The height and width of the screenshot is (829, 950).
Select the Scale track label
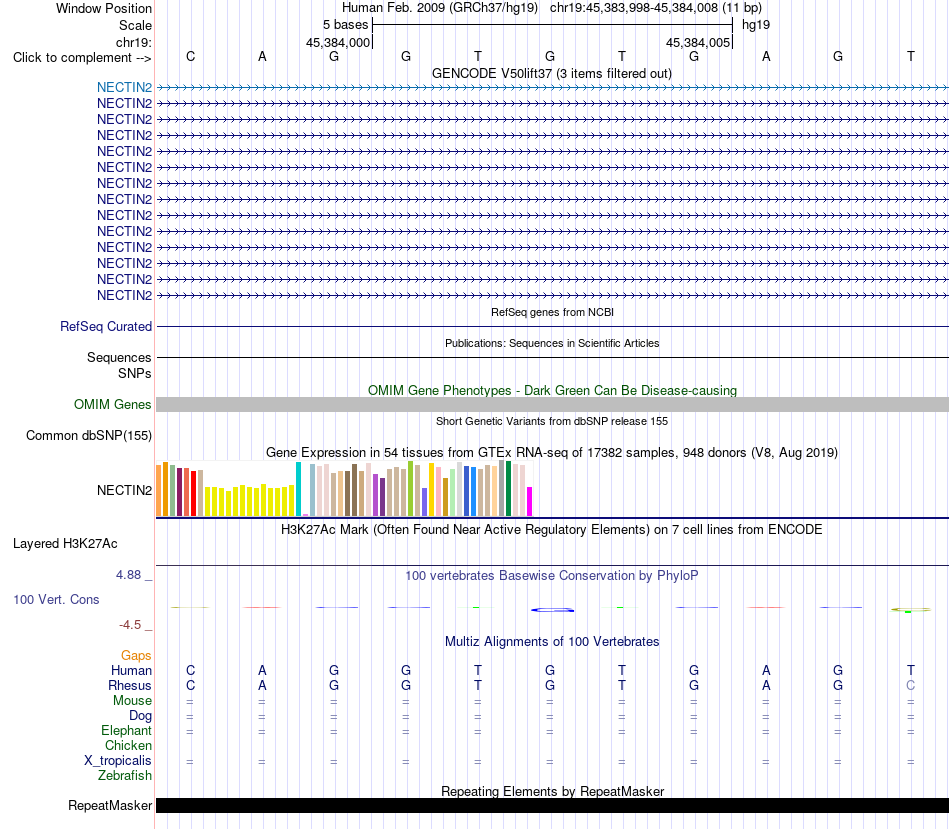click(x=135, y=25)
